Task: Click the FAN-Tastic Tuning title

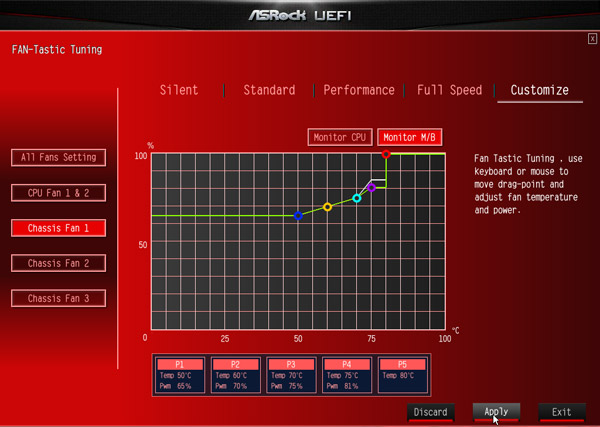Action: (57, 50)
